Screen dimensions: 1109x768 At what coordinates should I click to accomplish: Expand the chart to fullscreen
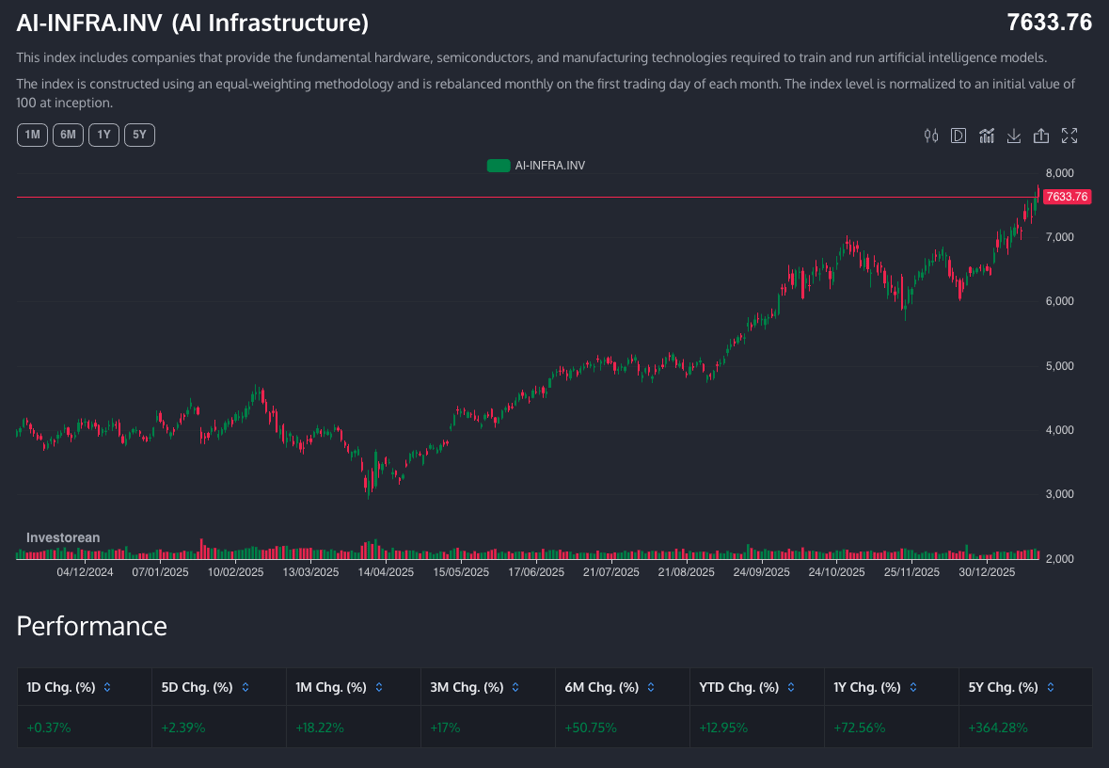click(x=1069, y=136)
